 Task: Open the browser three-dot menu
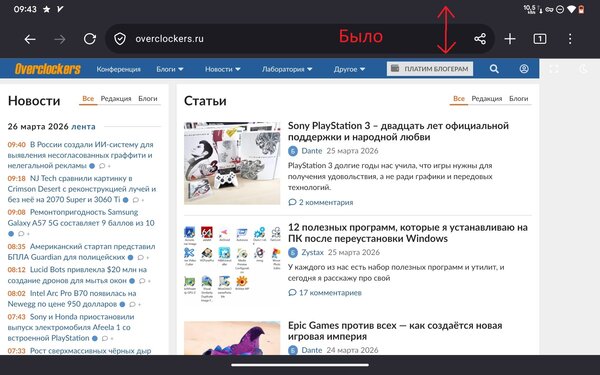click(x=570, y=39)
